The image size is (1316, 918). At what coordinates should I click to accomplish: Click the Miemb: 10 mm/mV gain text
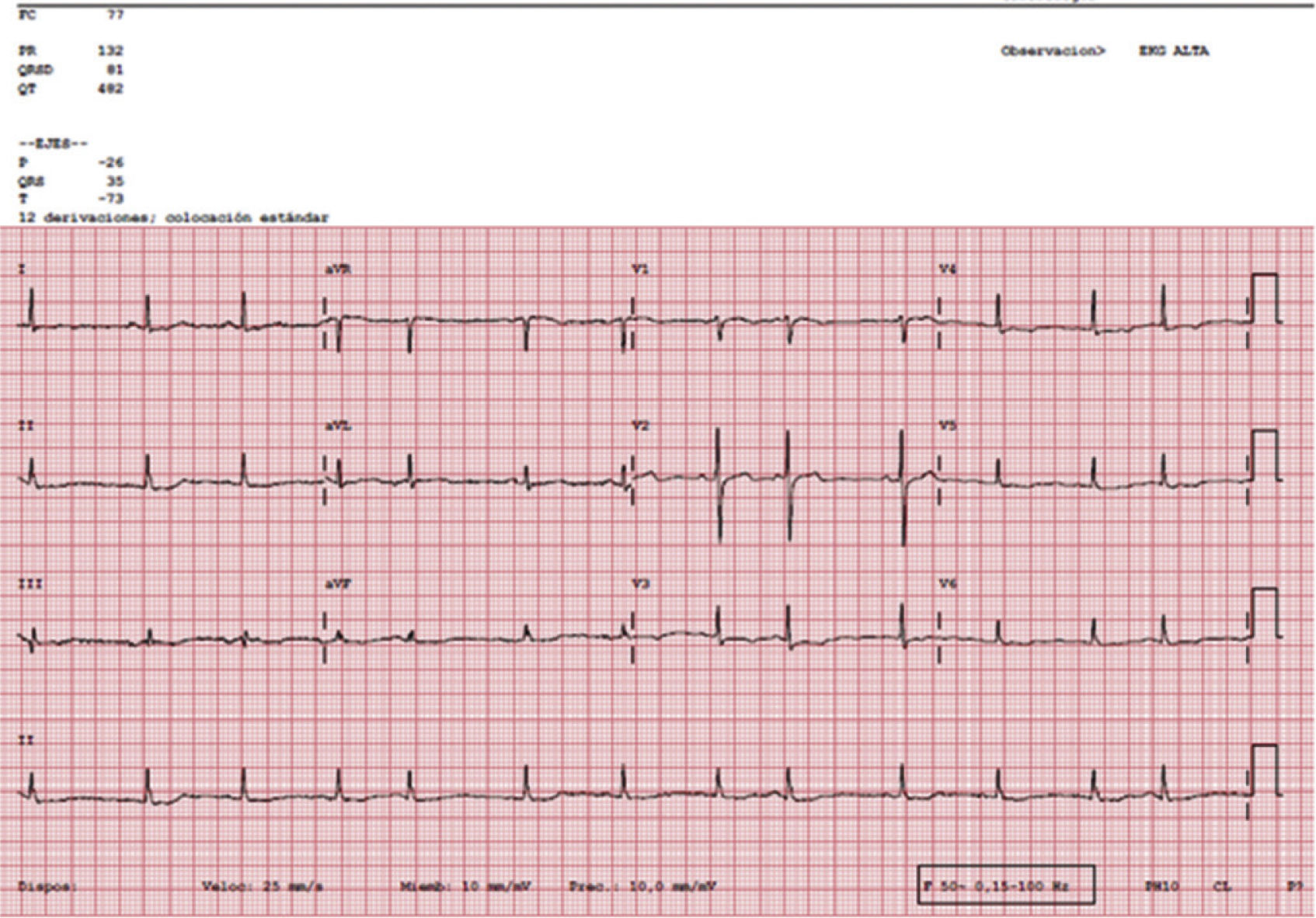465,886
